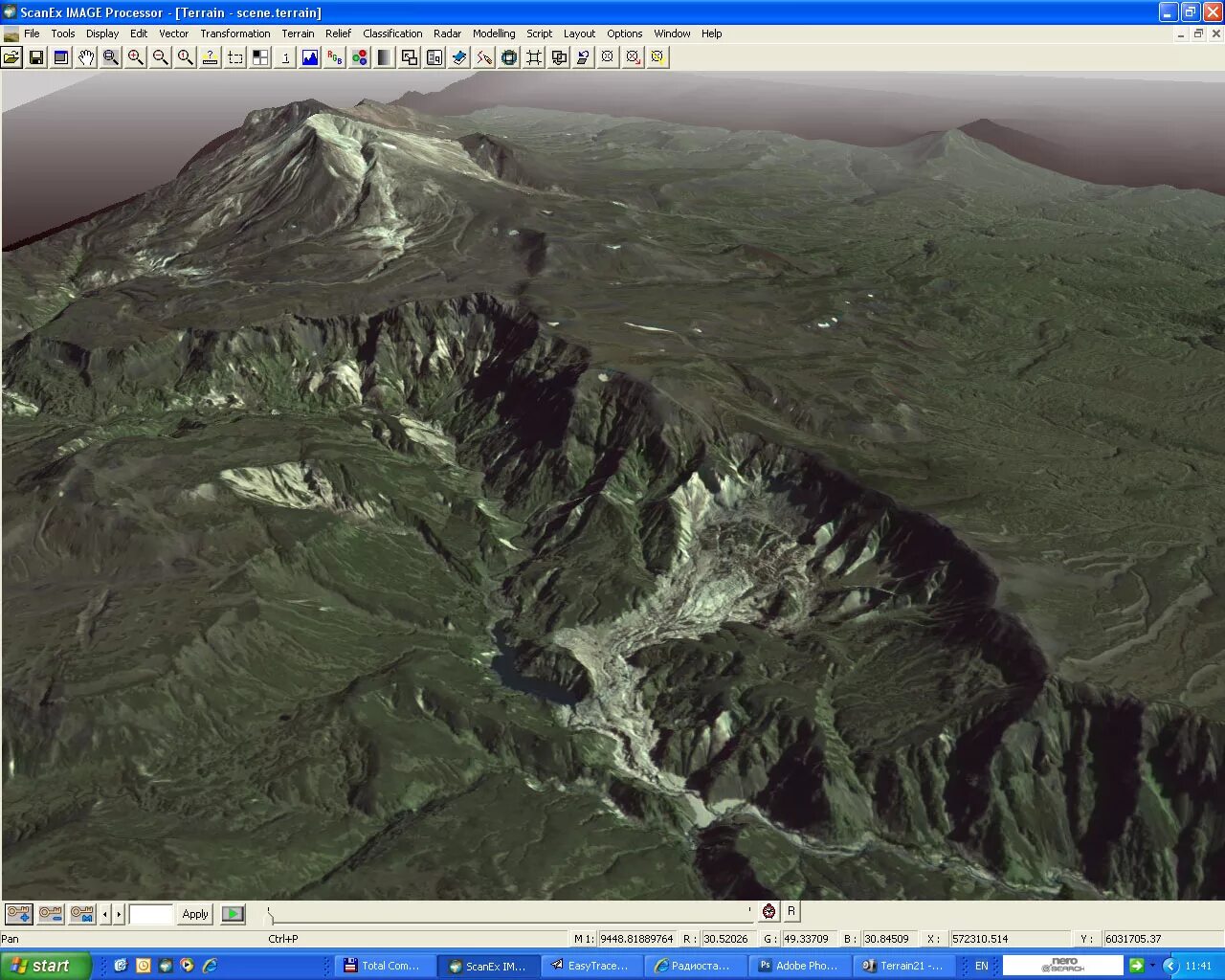1225x980 pixels.
Task: Open the Classification menu
Action: [x=392, y=33]
